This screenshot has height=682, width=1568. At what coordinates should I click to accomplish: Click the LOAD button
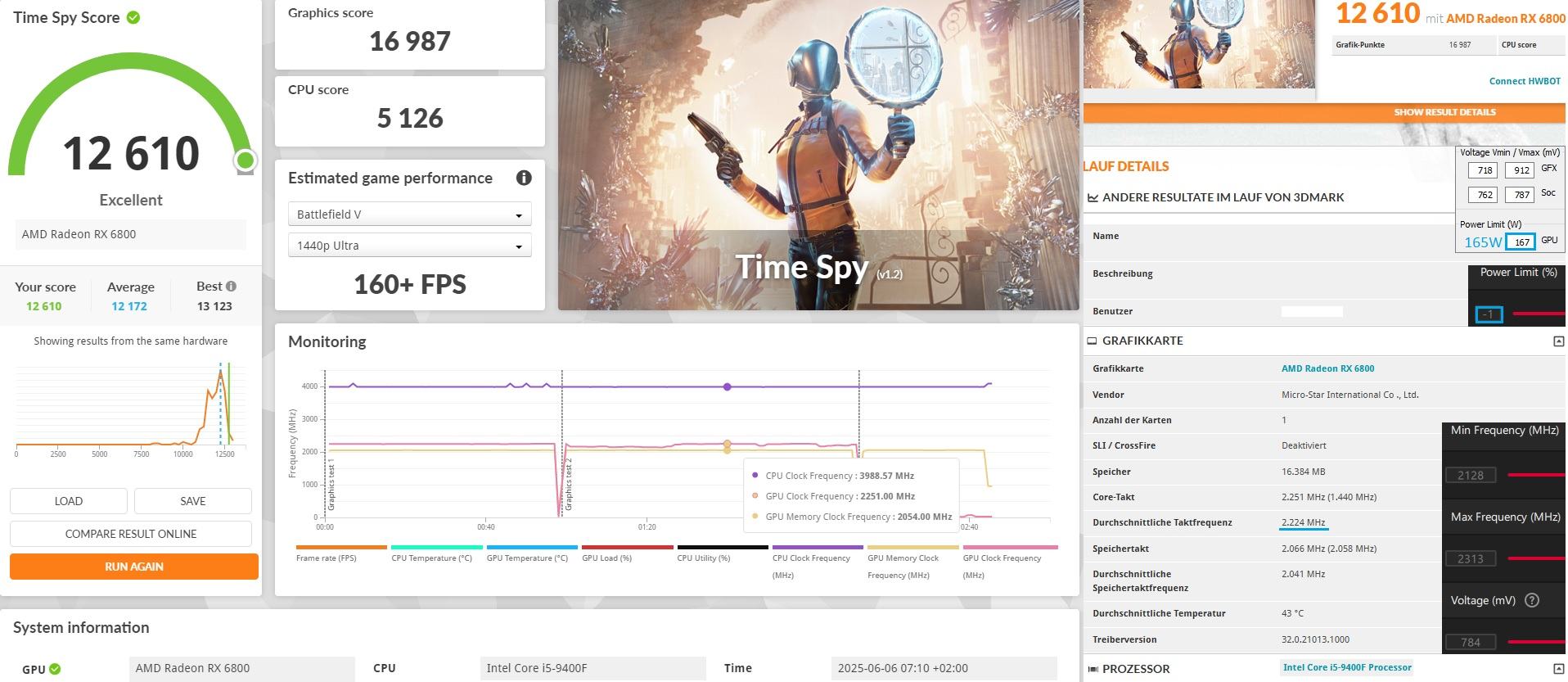[69, 501]
